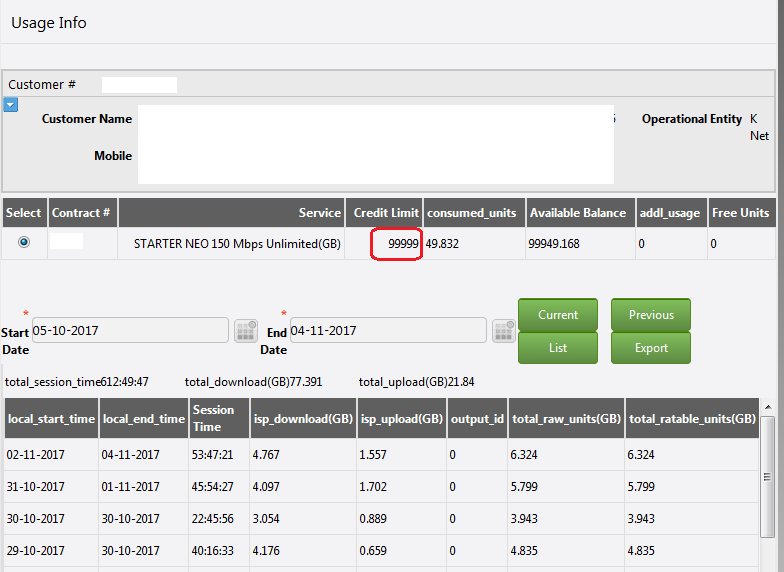The image size is (784, 572).
Task: Click the total_download(GB) summary 77.391
Action: click(254, 382)
